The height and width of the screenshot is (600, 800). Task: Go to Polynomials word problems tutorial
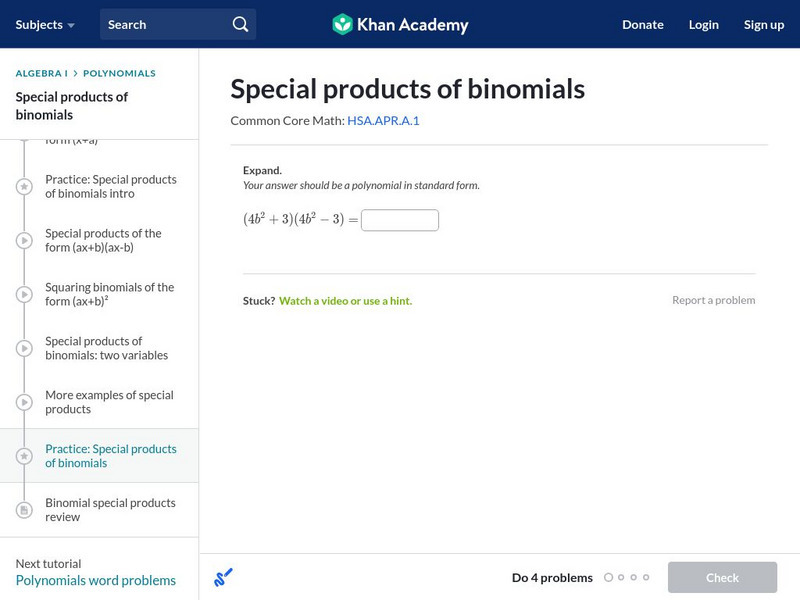pos(95,580)
